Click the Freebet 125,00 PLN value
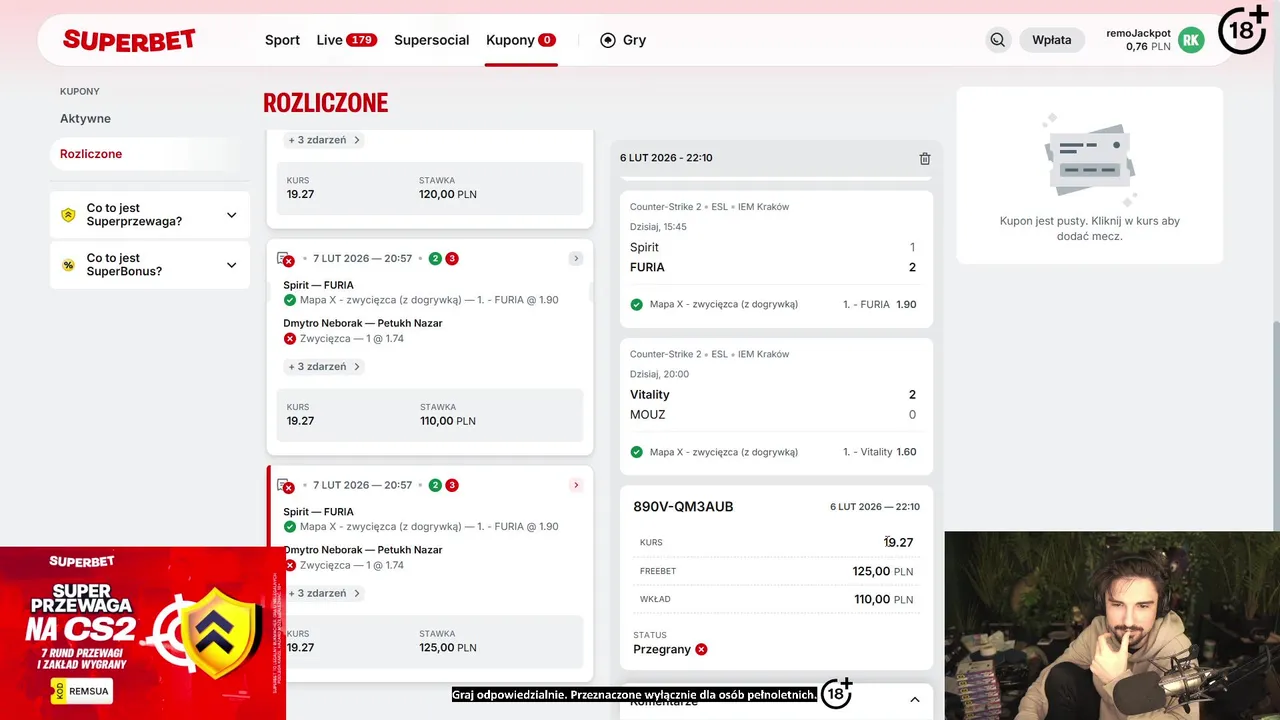Image resolution: width=1280 pixels, height=720 pixels. pos(883,571)
